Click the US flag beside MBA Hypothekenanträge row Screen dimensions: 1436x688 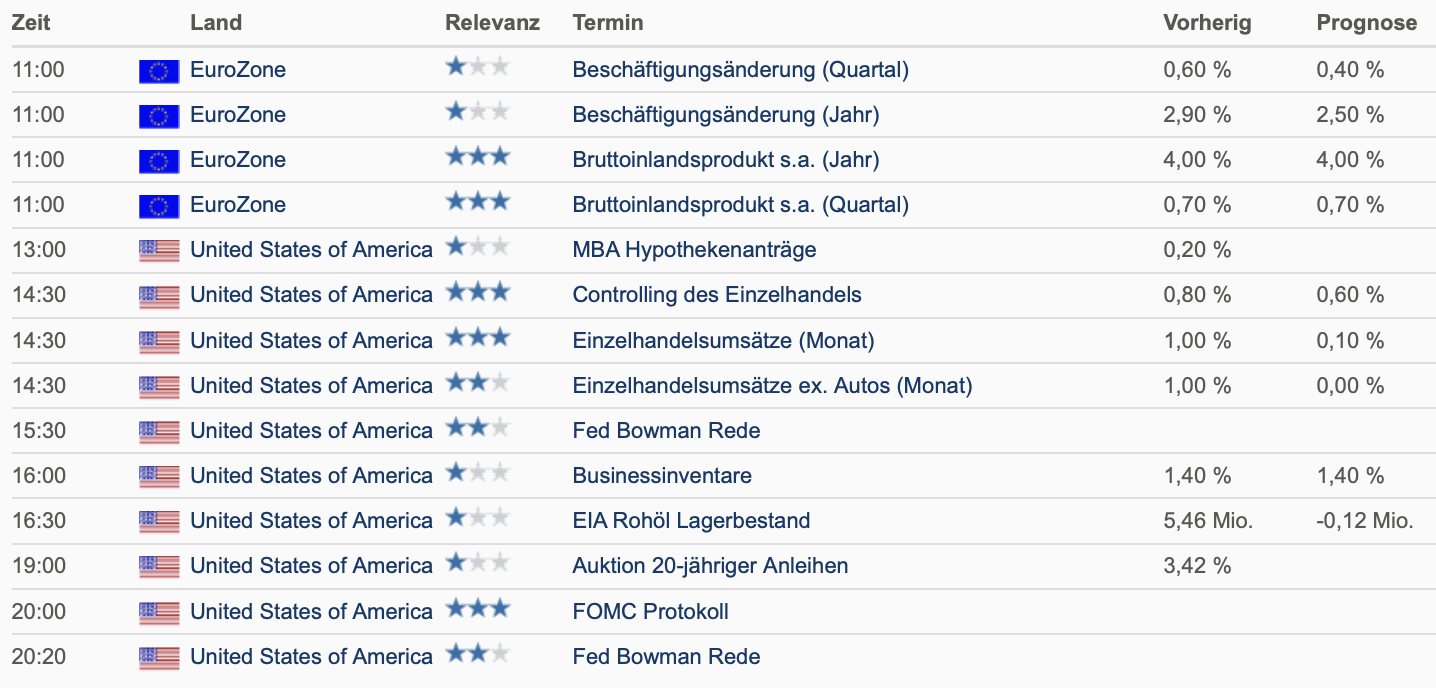pyautogui.click(x=159, y=251)
